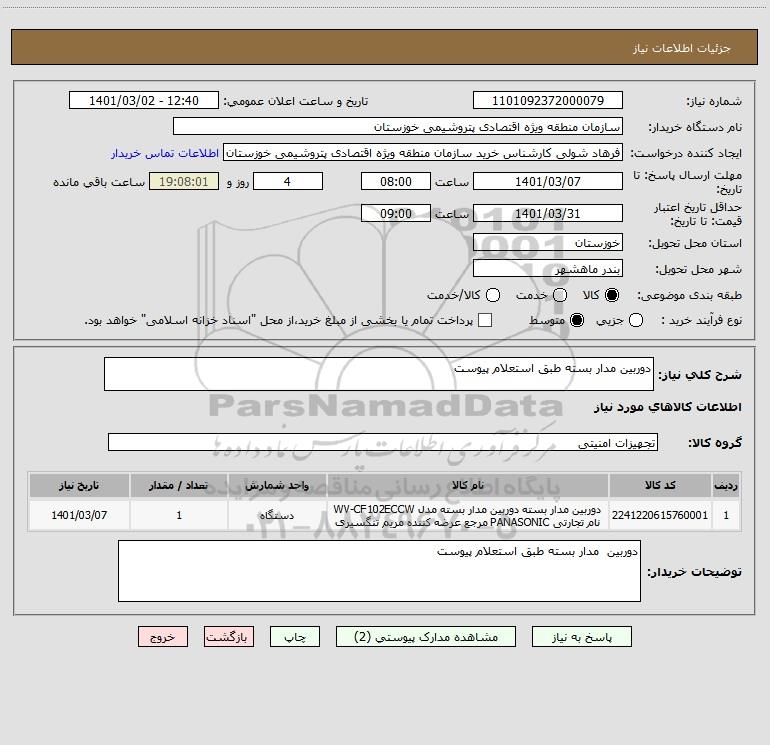Click the تاریخ نیاز column header

pos(79,486)
